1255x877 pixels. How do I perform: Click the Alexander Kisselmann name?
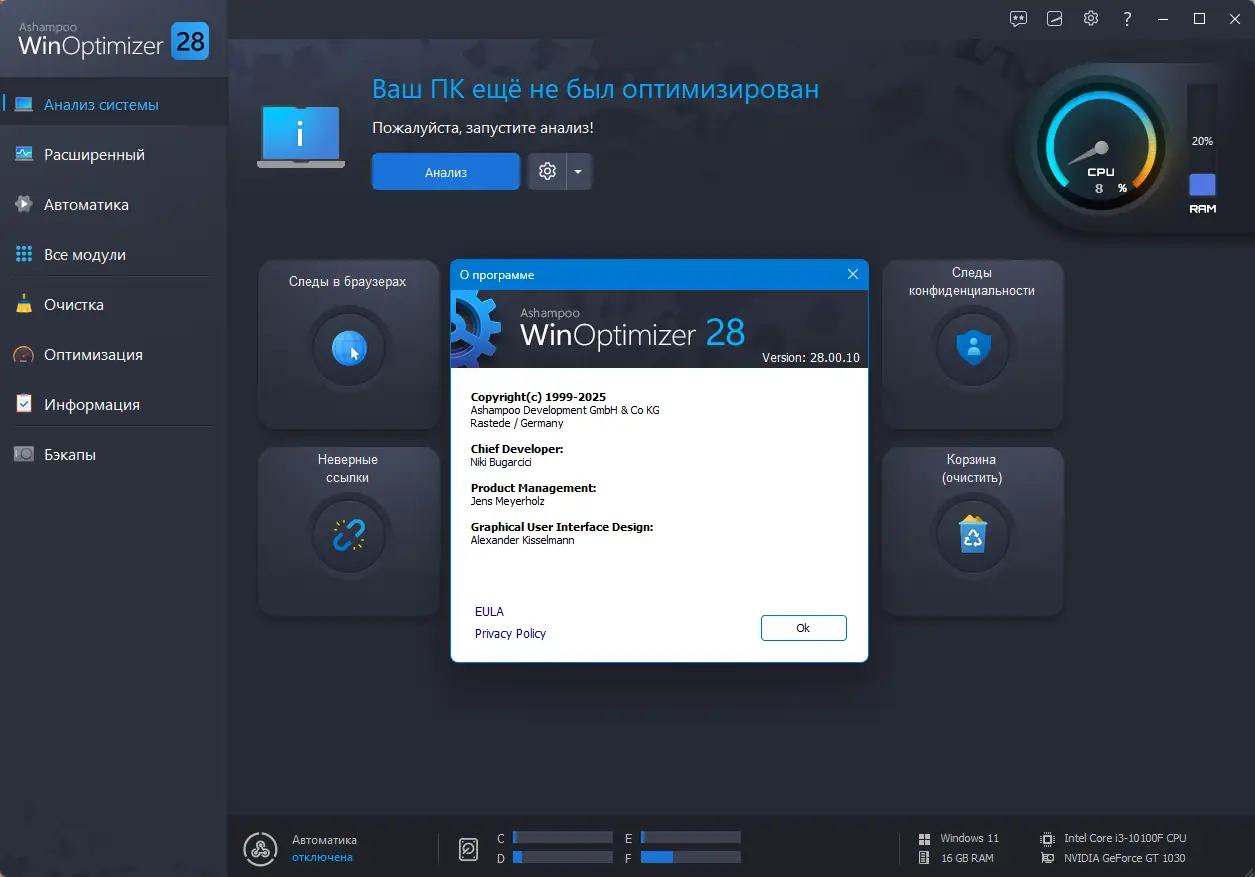(x=522, y=540)
